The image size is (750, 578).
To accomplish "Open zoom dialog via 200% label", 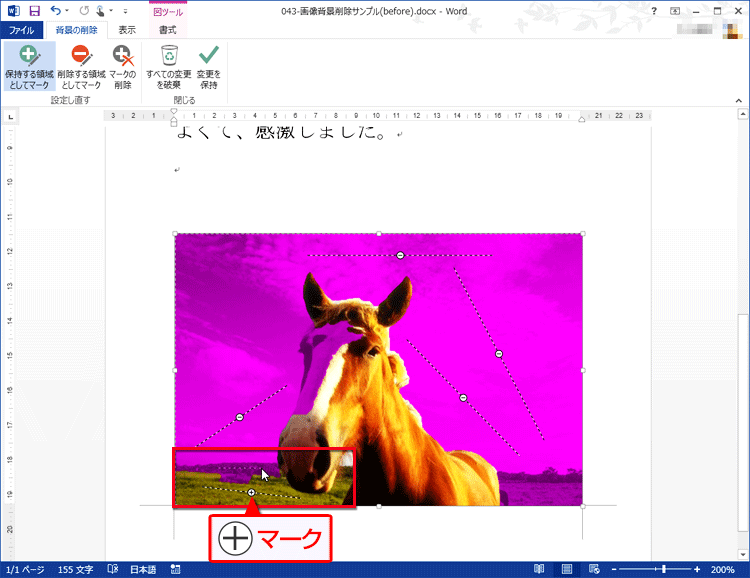I will tap(722, 569).
